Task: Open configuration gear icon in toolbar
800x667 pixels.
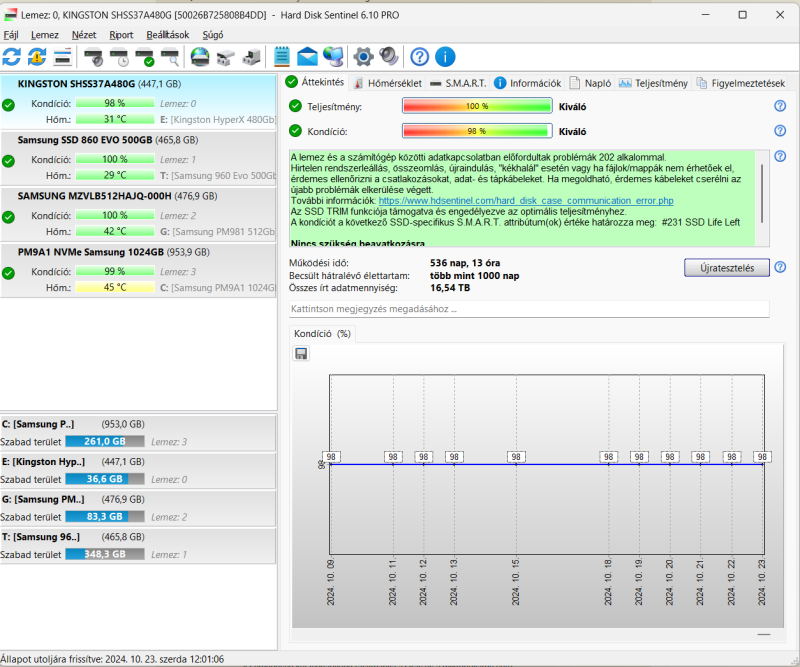Action: click(x=363, y=57)
